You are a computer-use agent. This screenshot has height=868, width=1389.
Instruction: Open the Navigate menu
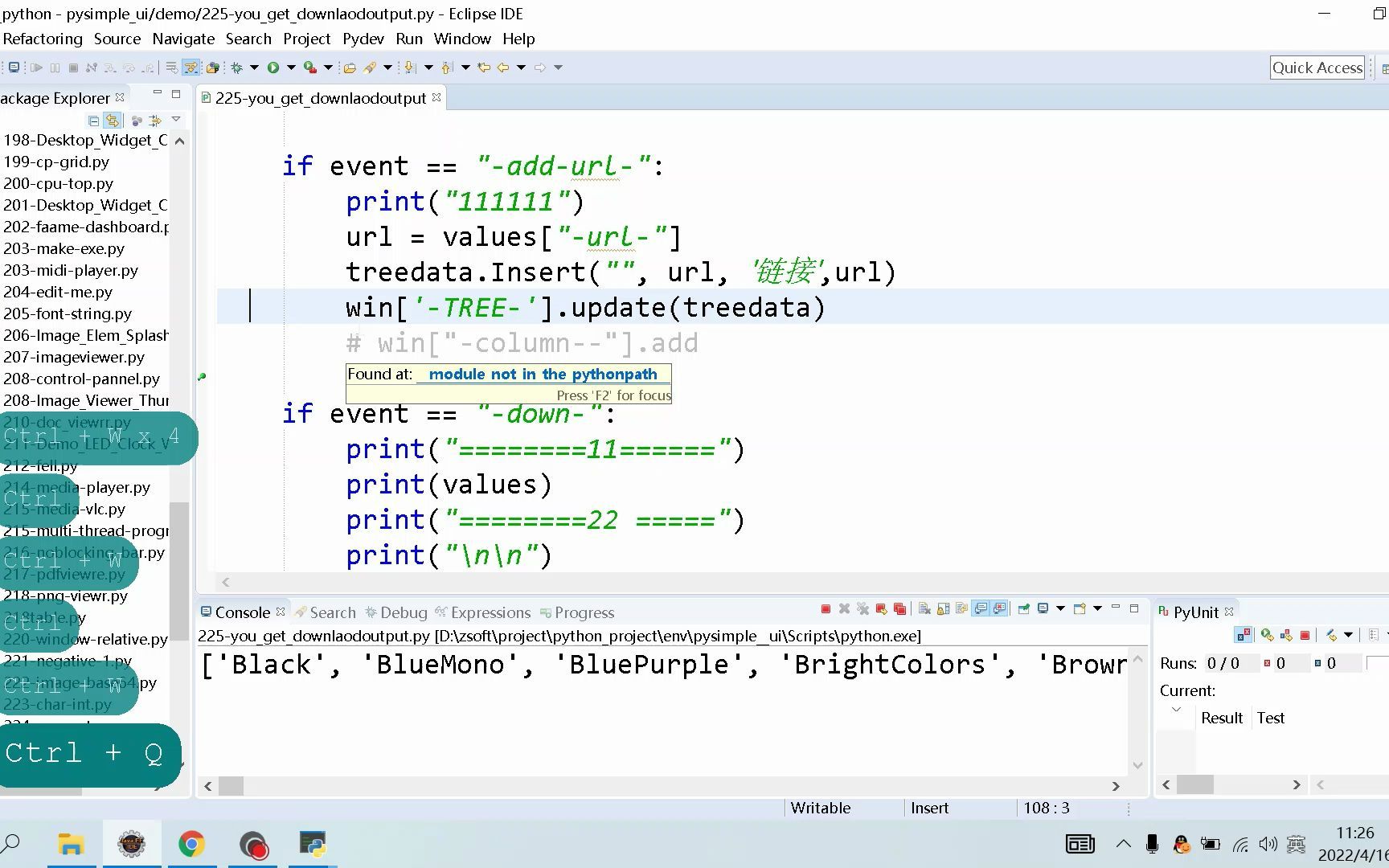(183, 39)
